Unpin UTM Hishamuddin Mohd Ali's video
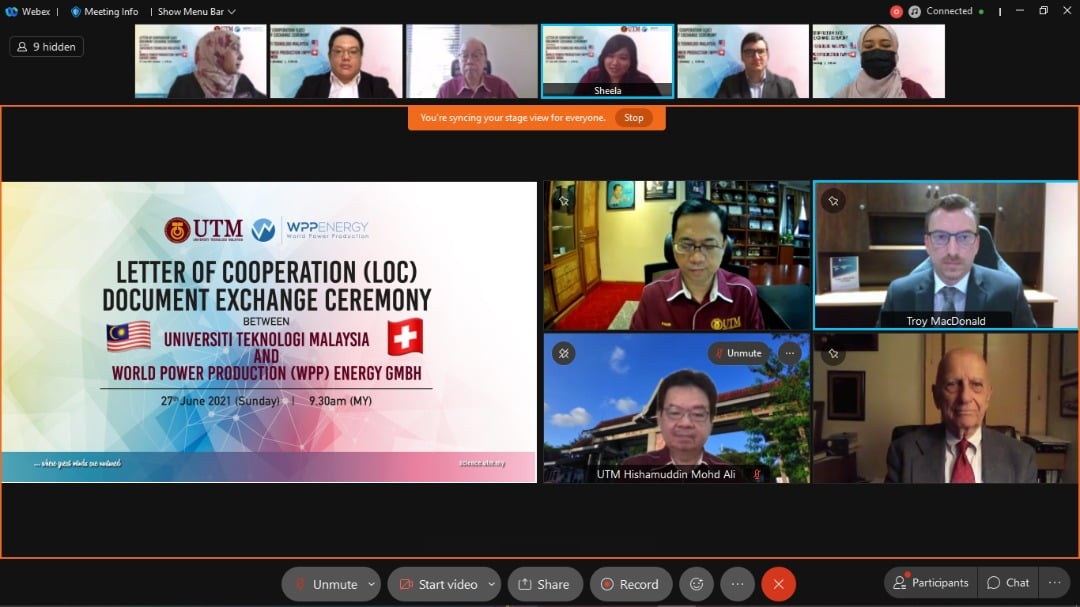 [x=563, y=353]
